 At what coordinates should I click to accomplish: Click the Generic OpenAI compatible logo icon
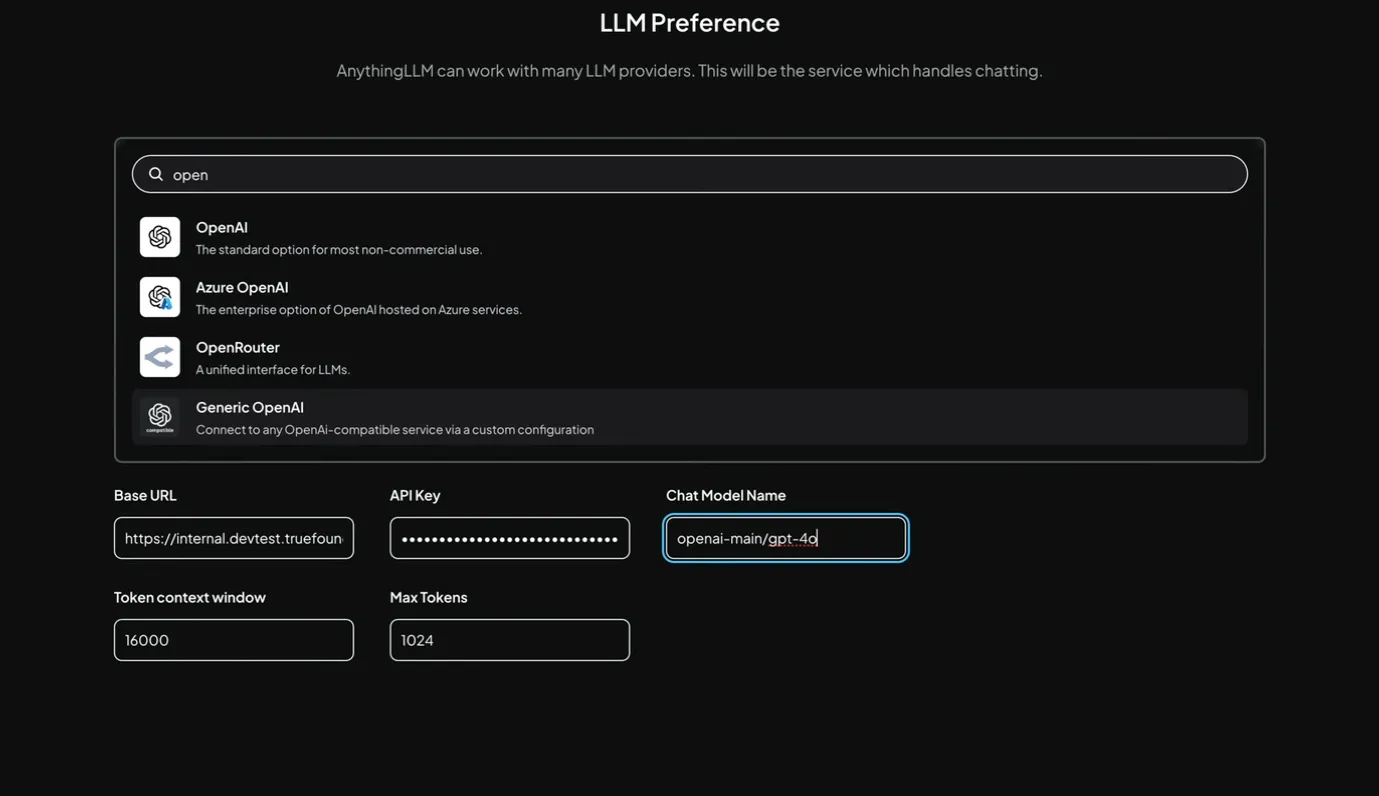tap(160, 417)
